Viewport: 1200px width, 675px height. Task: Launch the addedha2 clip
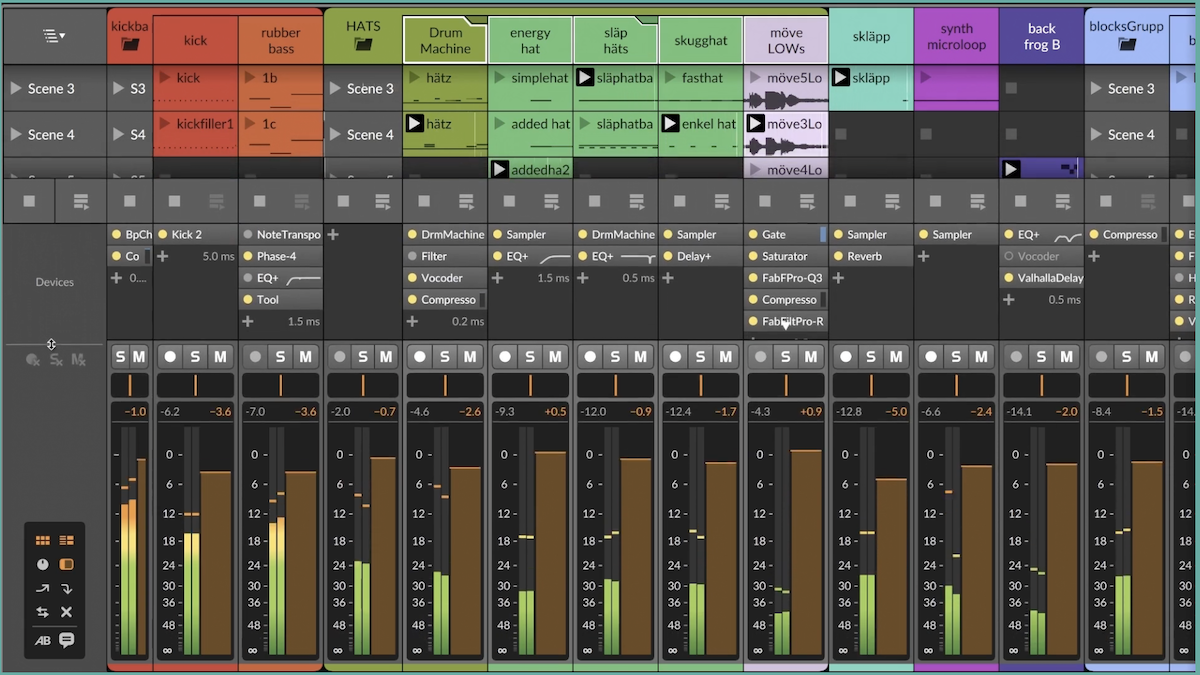coord(500,169)
